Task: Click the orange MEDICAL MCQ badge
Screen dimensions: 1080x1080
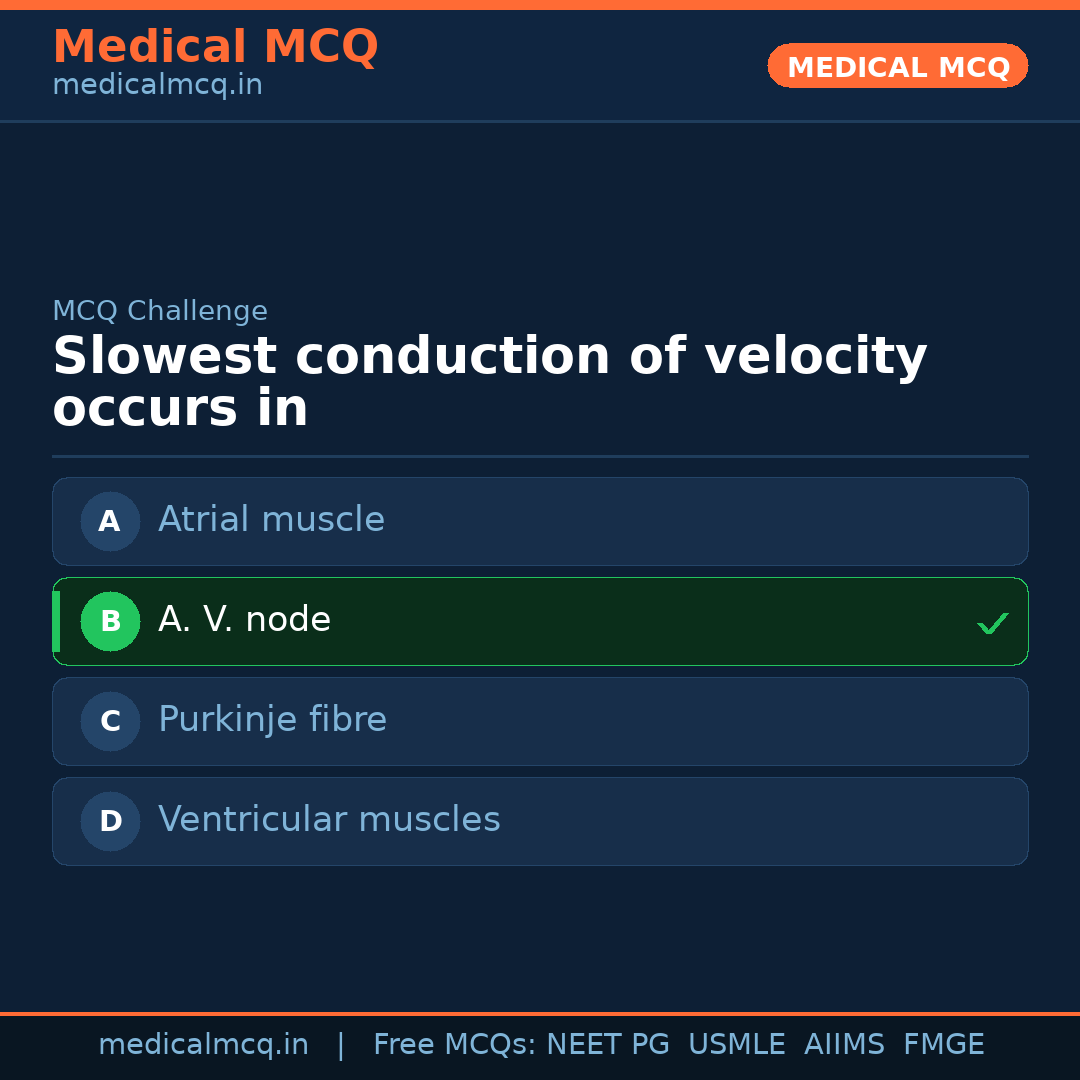Action: pyautogui.click(x=897, y=66)
